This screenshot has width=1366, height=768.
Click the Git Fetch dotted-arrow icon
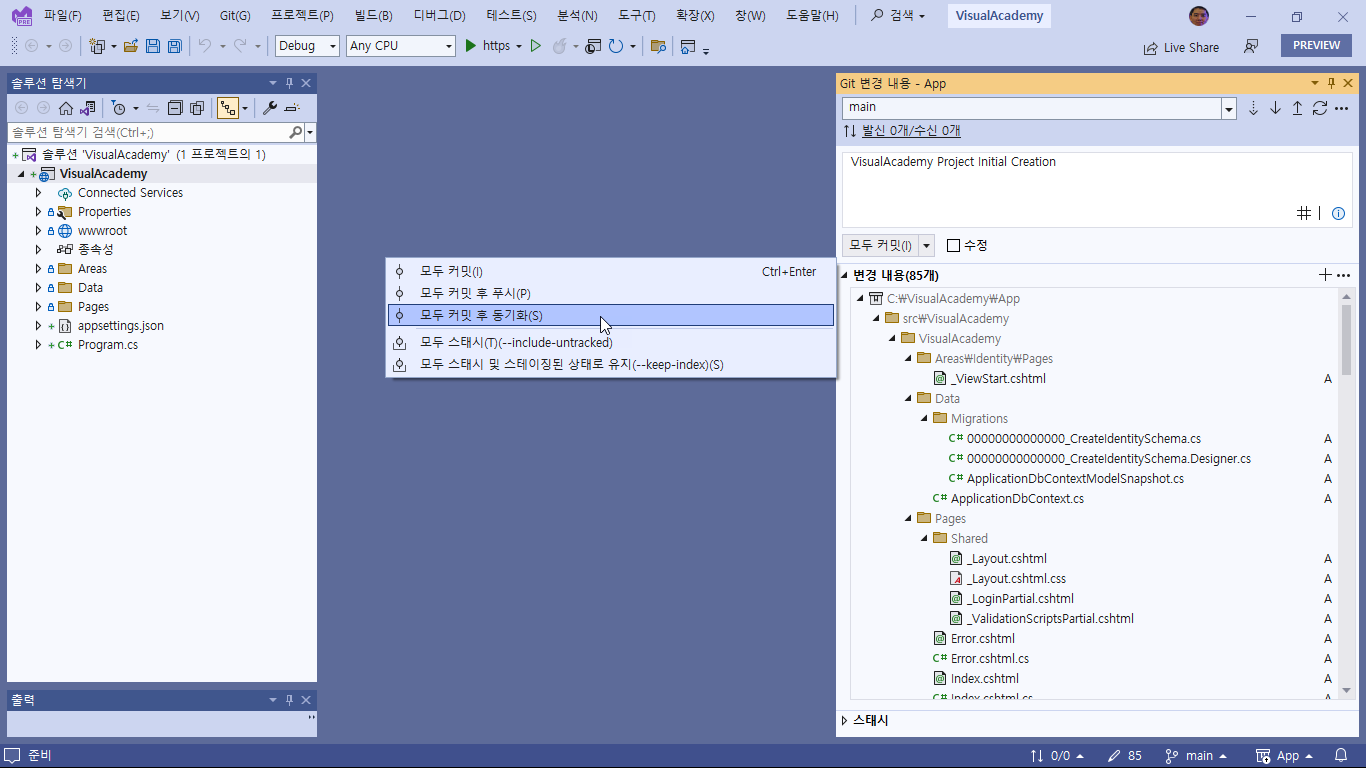coord(1253,108)
